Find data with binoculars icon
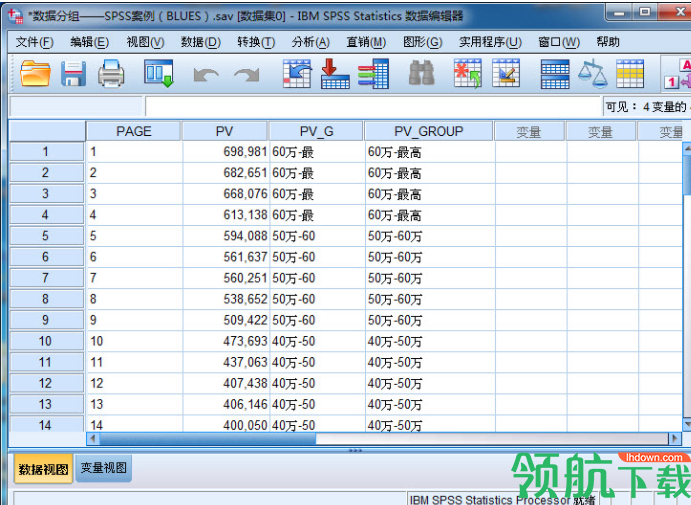 click(x=422, y=73)
